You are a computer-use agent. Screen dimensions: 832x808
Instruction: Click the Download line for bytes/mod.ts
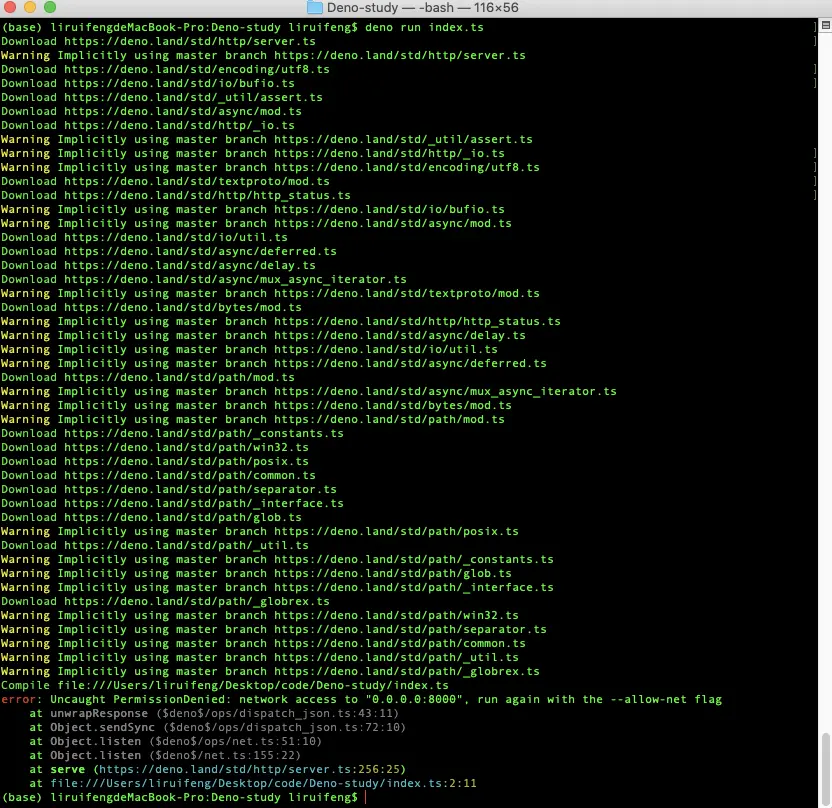click(x=151, y=307)
